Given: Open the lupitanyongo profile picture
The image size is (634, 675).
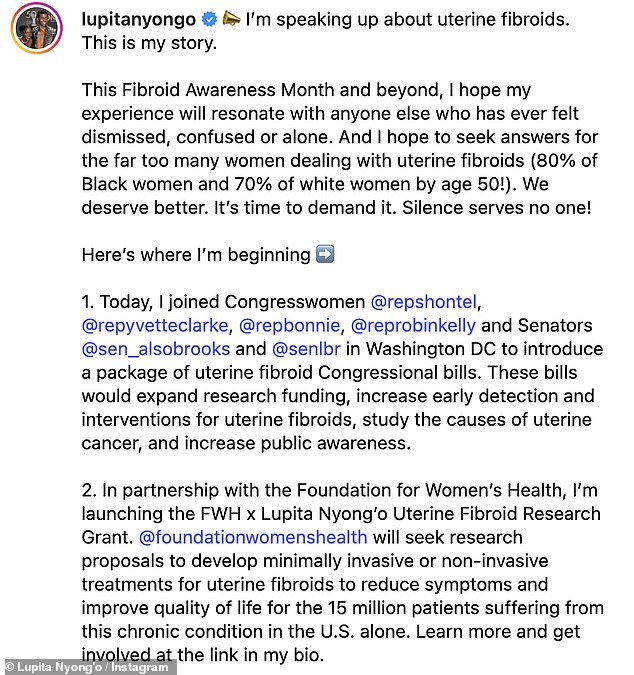Looking at the screenshot, I should click(36, 28).
